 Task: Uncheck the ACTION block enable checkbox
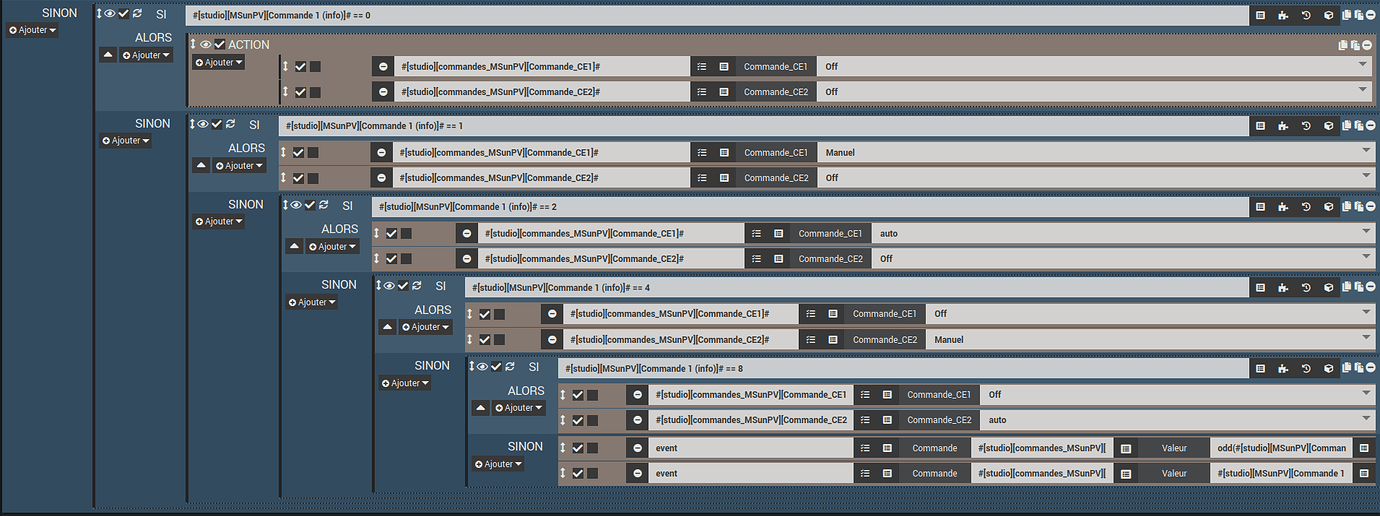click(x=220, y=45)
